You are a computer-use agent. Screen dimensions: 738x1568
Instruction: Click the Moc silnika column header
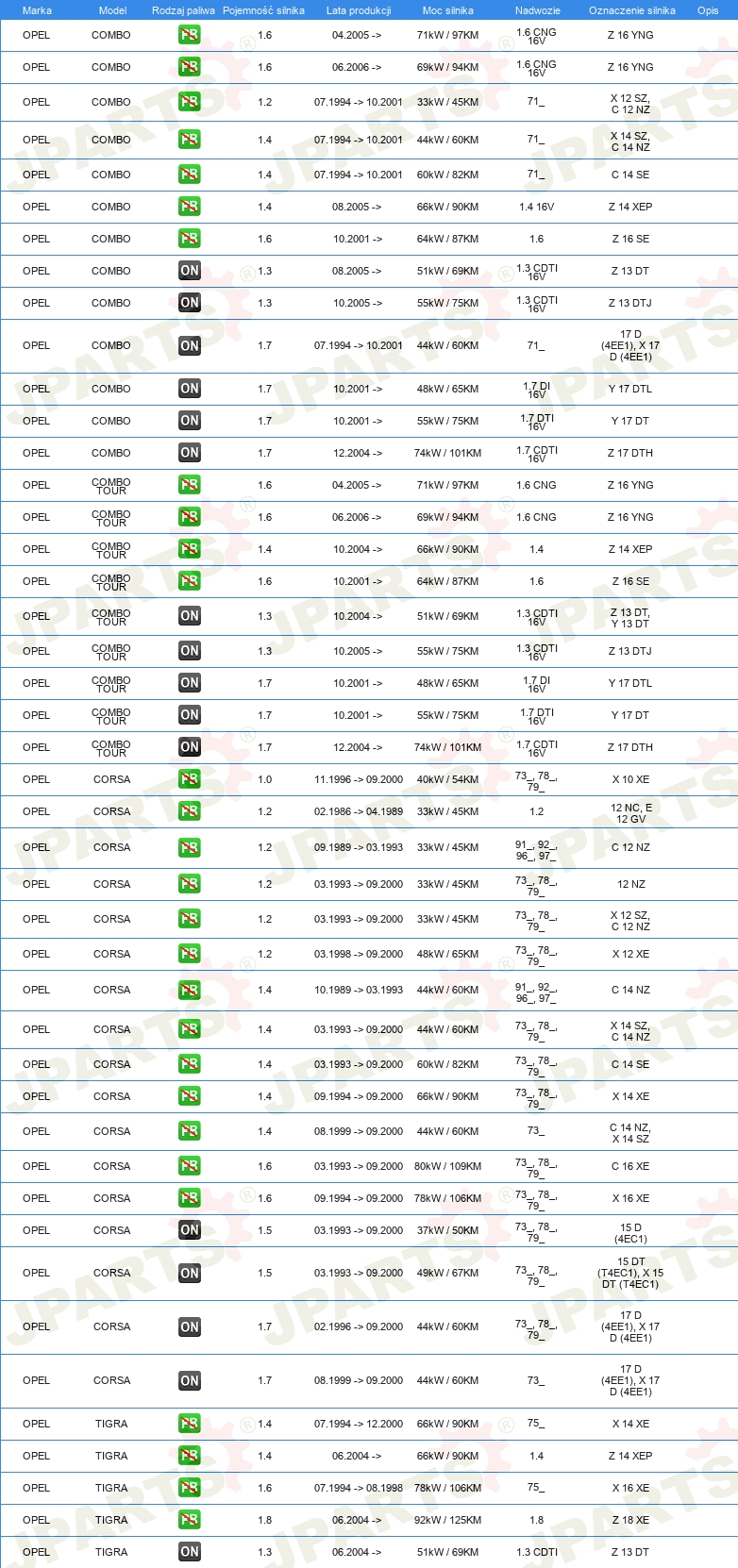(448, 10)
